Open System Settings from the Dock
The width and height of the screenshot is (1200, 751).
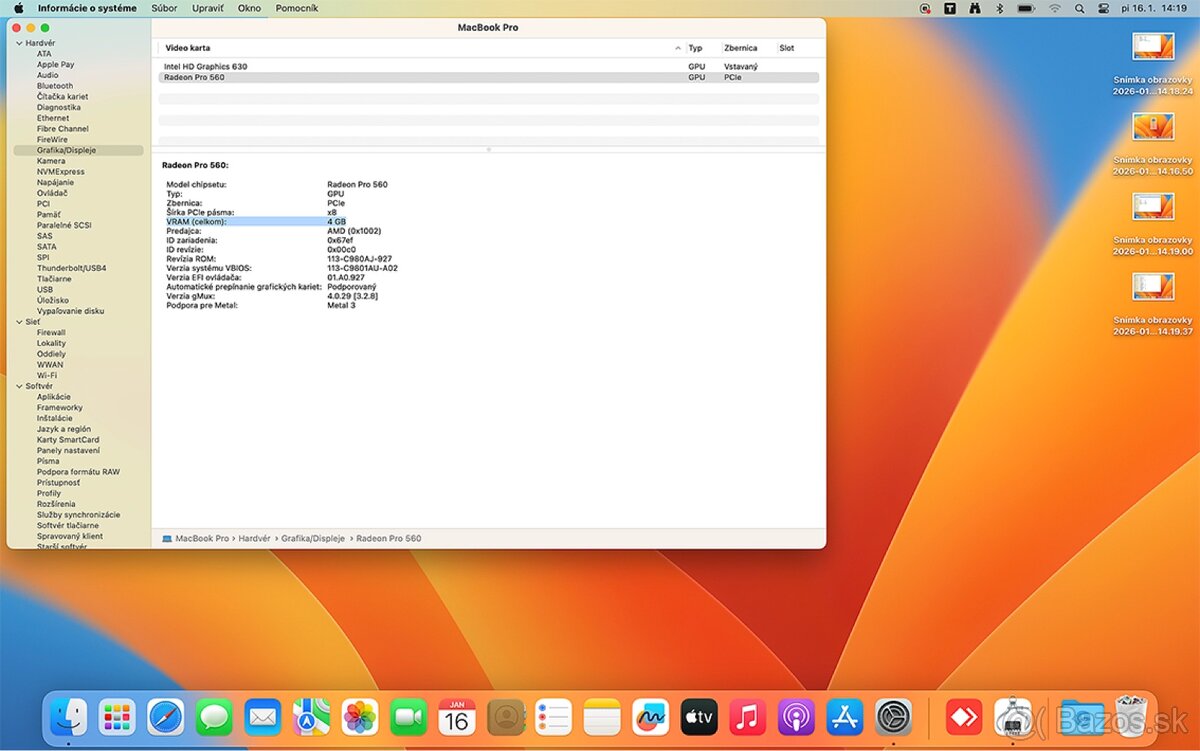tap(893, 717)
